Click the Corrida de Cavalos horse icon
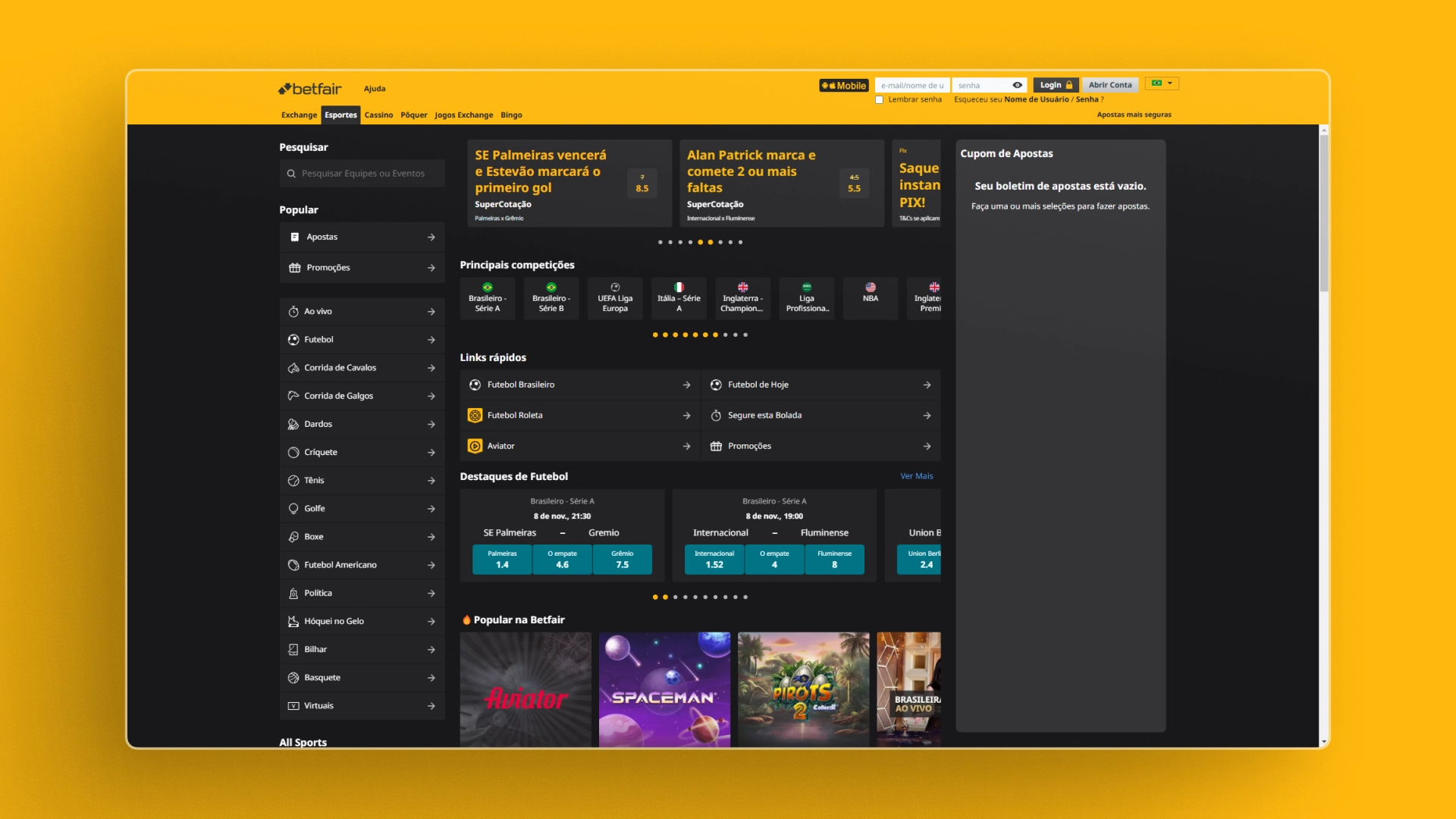Image resolution: width=1456 pixels, height=819 pixels. (x=293, y=368)
